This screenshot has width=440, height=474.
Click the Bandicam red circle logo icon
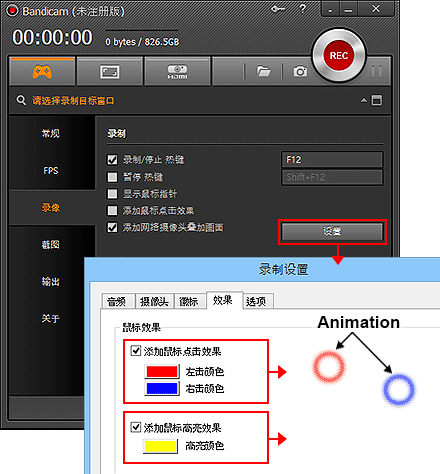tap(12, 11)
